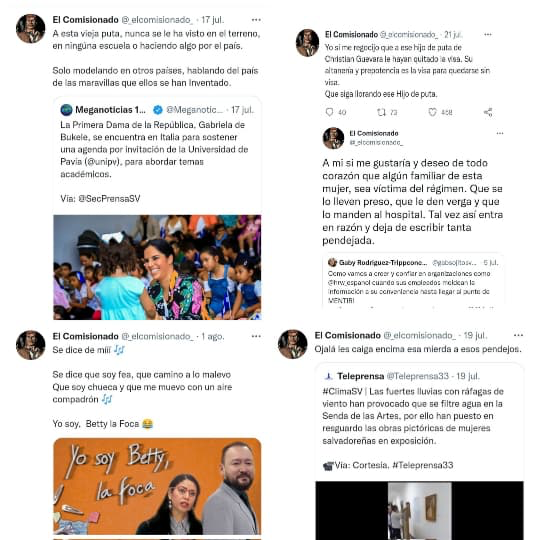Click the El Comisionado avatar on the 19 jul. tweet
The width and height of the screenshot is (540, 540).
pyautogui.click(x=293, y=344)
